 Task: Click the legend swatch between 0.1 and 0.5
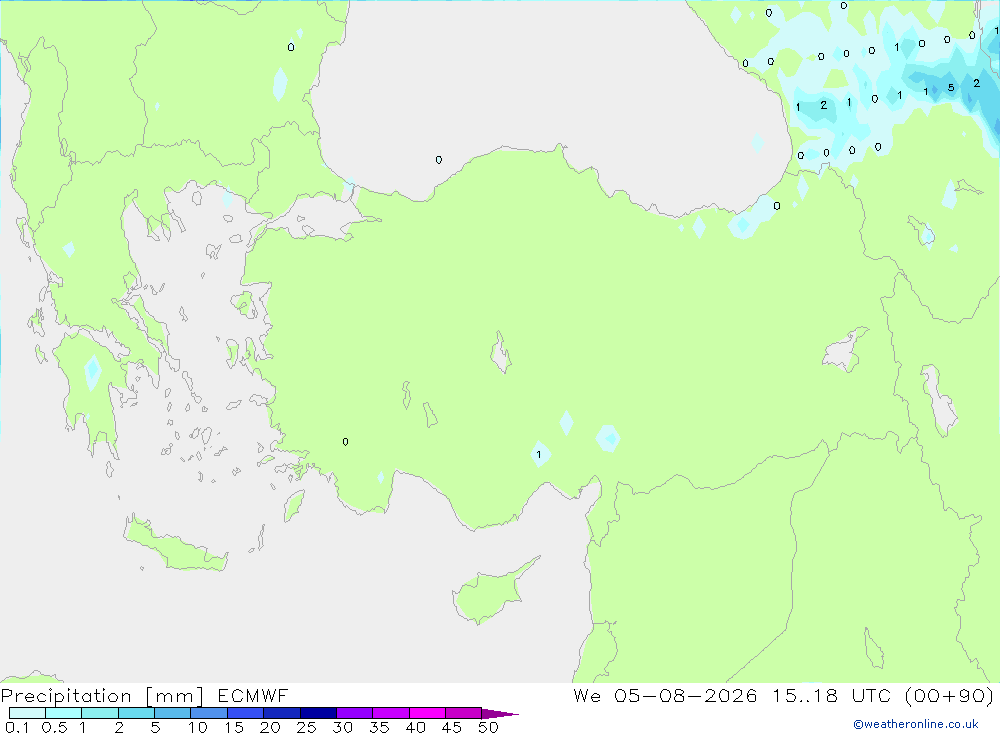(27, 713)
